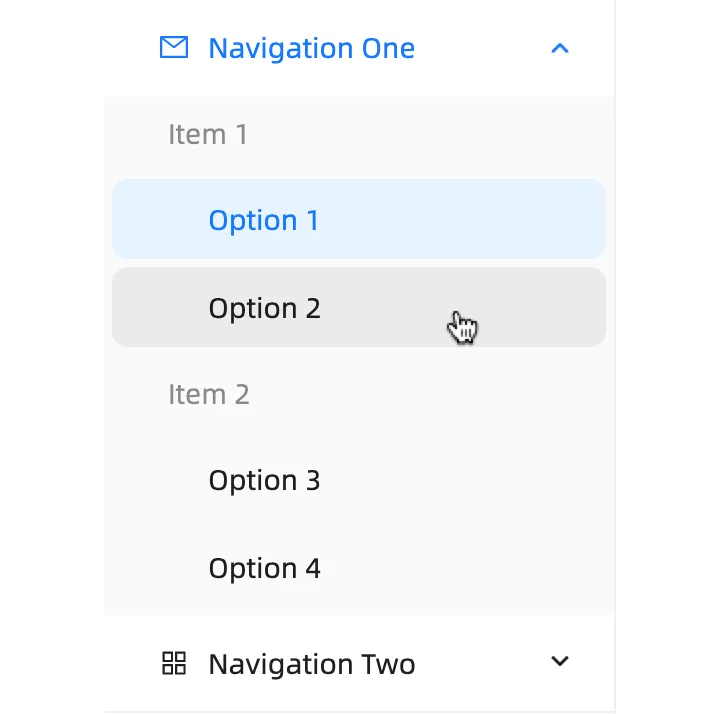Pick the first option below Item 2
The width and height of the screenshot is (720, 714).
(264, 480)
